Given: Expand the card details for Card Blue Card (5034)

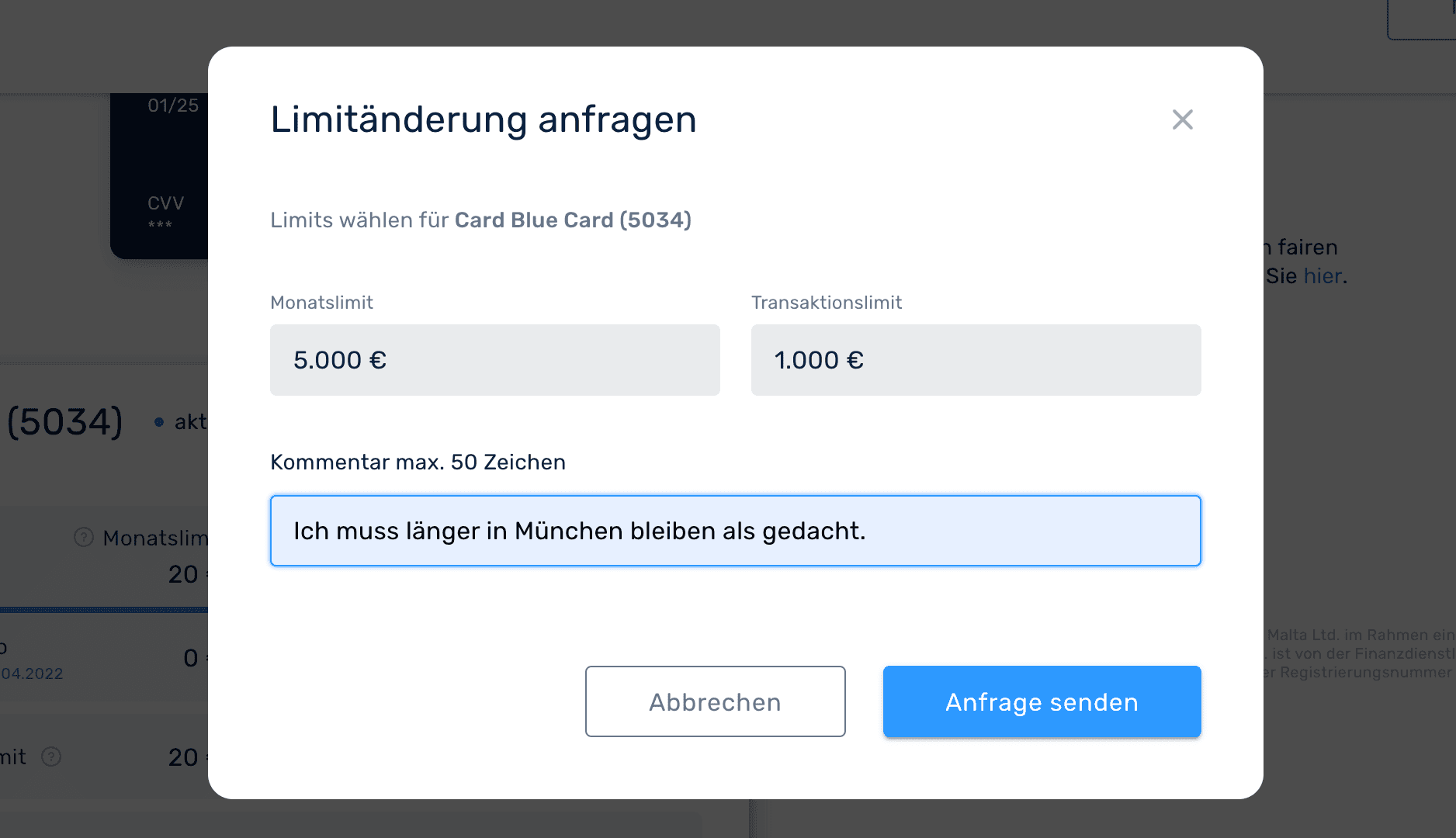Looking at the screenshot, I should point(65,422).
